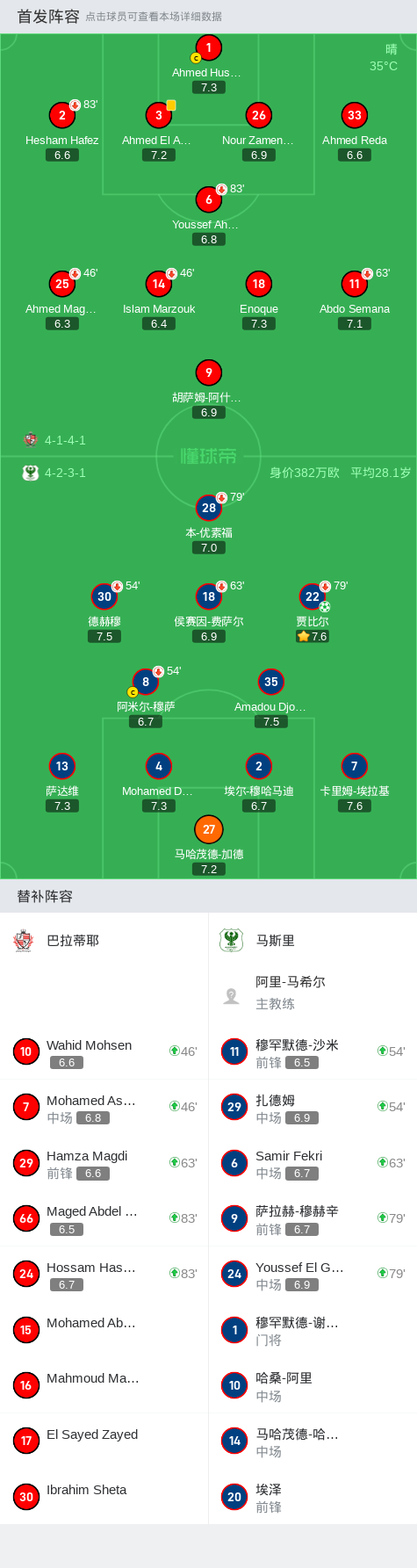Open the orange goalkeeper number 27 icon
The image size is (417, 1568).
[209, 829]
